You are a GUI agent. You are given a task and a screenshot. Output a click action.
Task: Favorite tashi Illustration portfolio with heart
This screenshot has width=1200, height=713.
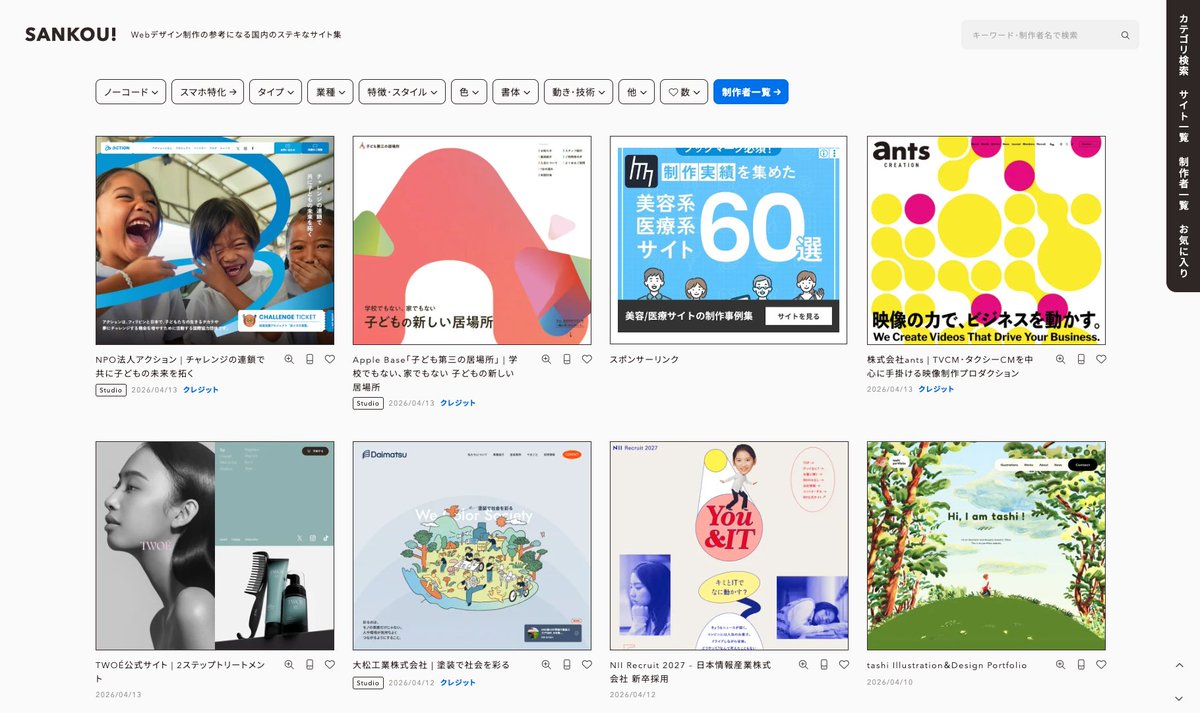point(1101,664)
